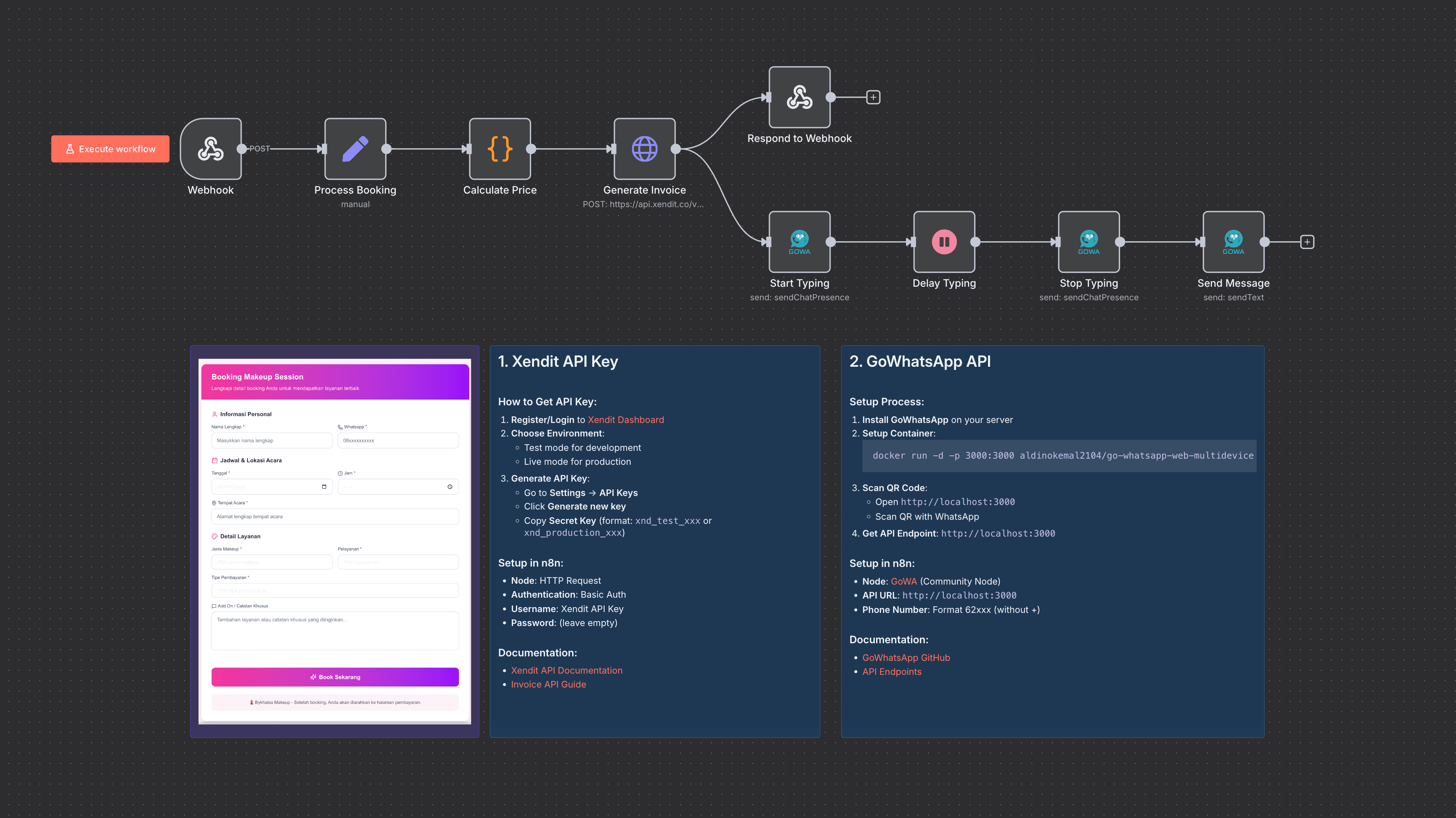Image resolution: width=1456 pixels, height=818 pixels.
Task: Click the Whatsapp number field in preview
Action: tap(398, 440)
